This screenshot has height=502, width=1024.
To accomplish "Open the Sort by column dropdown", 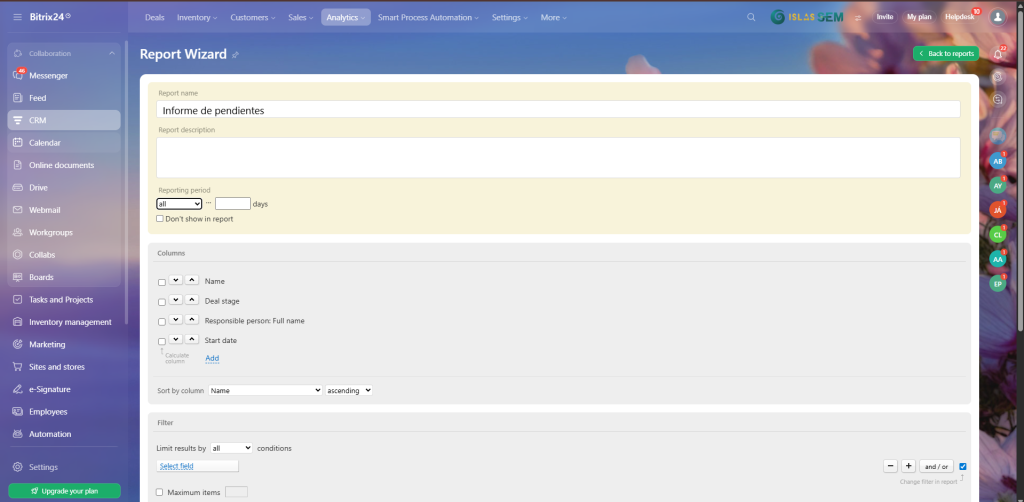I will [265, 390].
